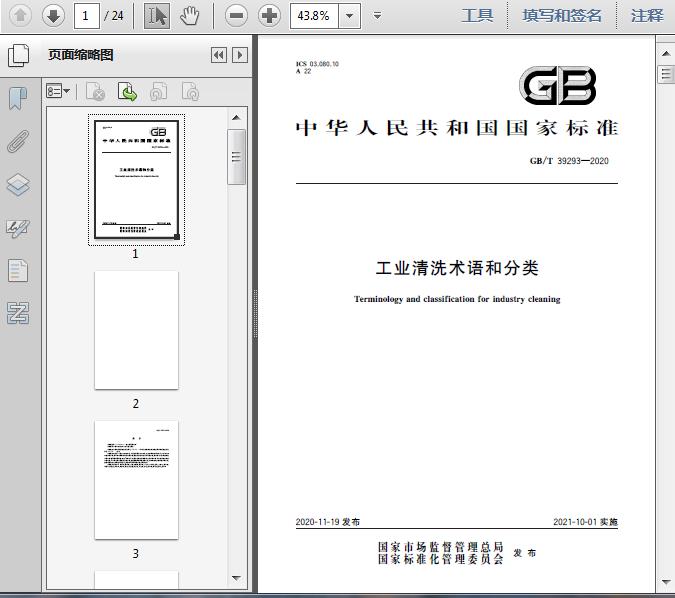
Task: Open the Layers panel in sidebar
Action: pos(18,185)
